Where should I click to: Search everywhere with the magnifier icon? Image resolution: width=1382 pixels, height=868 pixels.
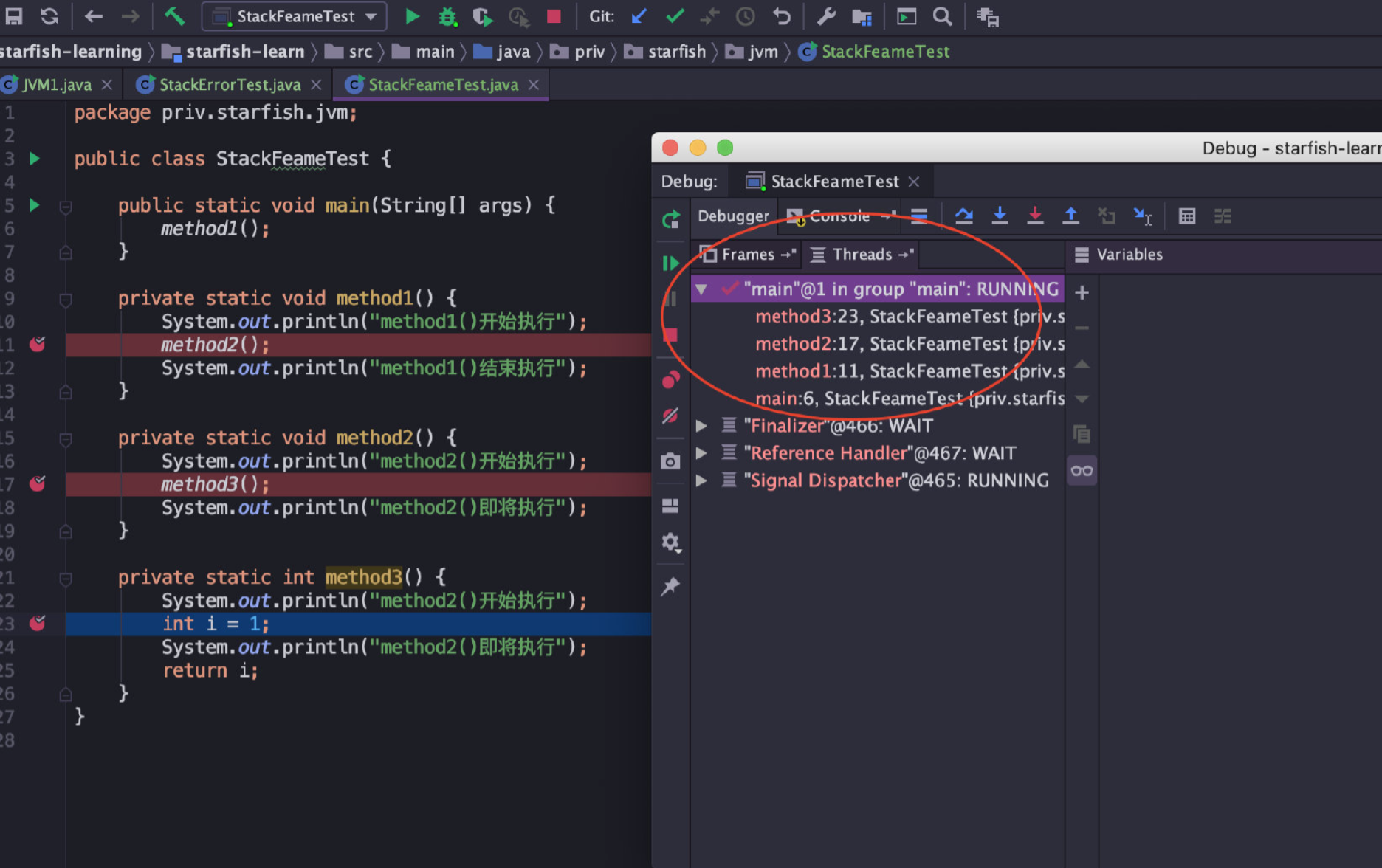942,16
